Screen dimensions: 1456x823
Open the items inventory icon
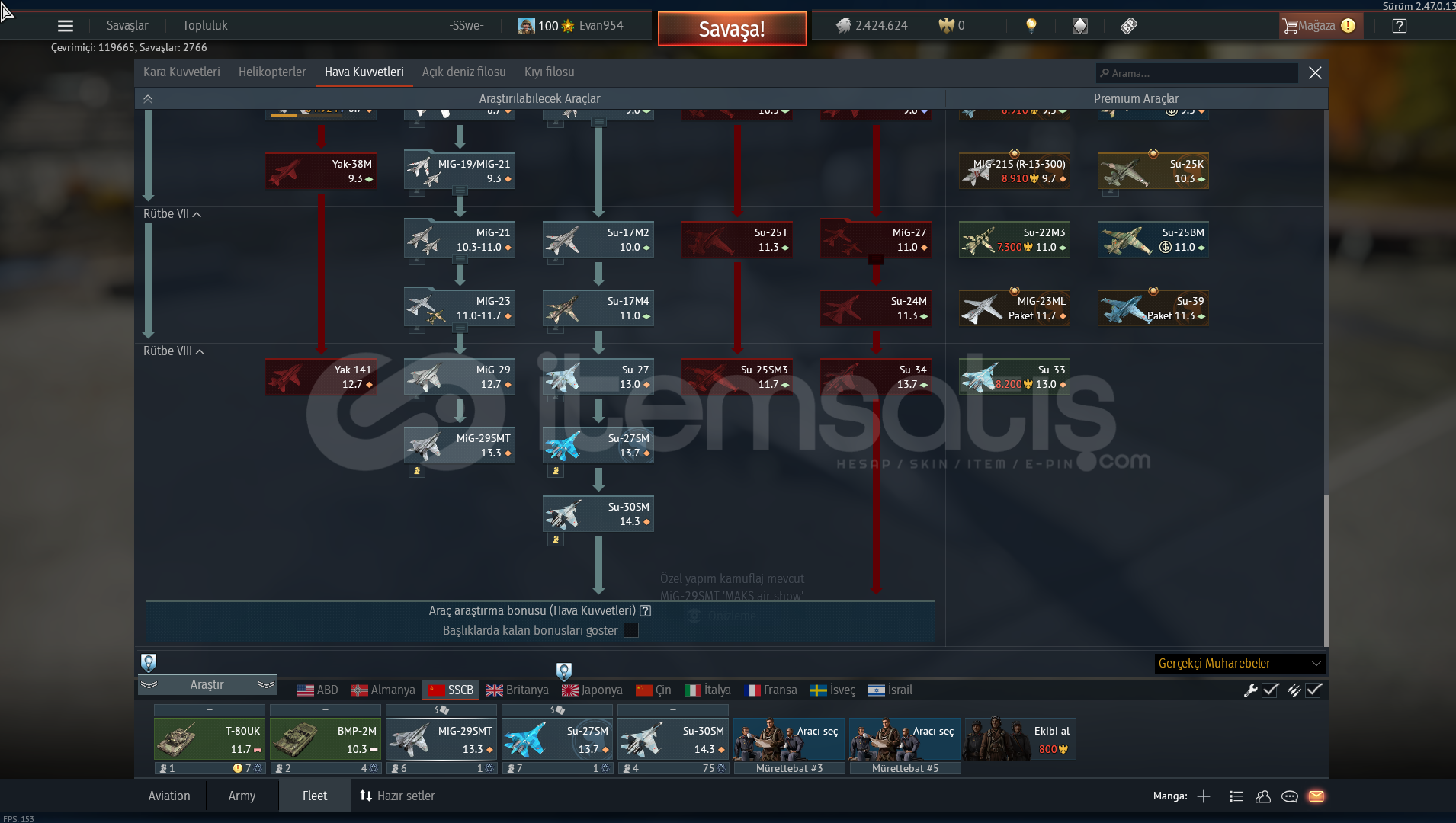(x=1129, y=26)
